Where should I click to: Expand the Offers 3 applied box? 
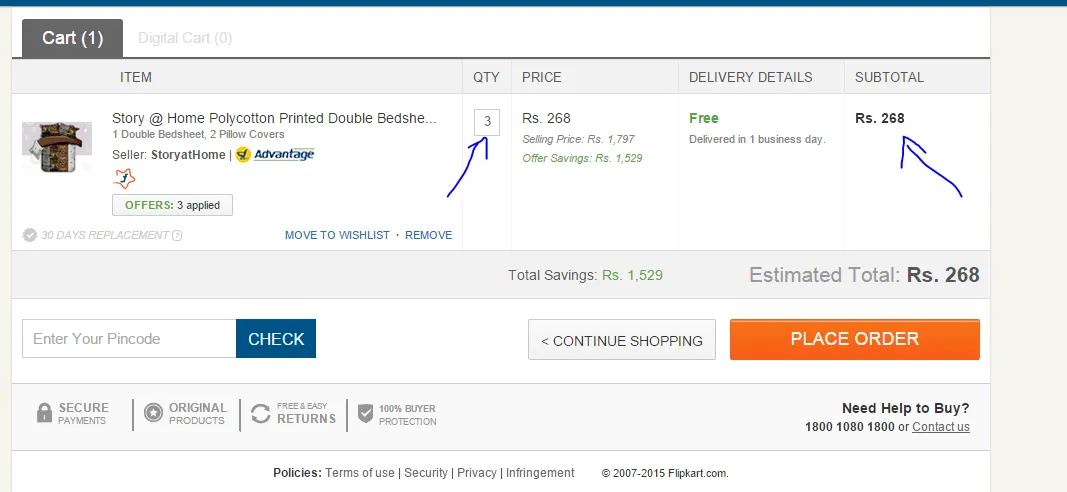pos(172,205)
